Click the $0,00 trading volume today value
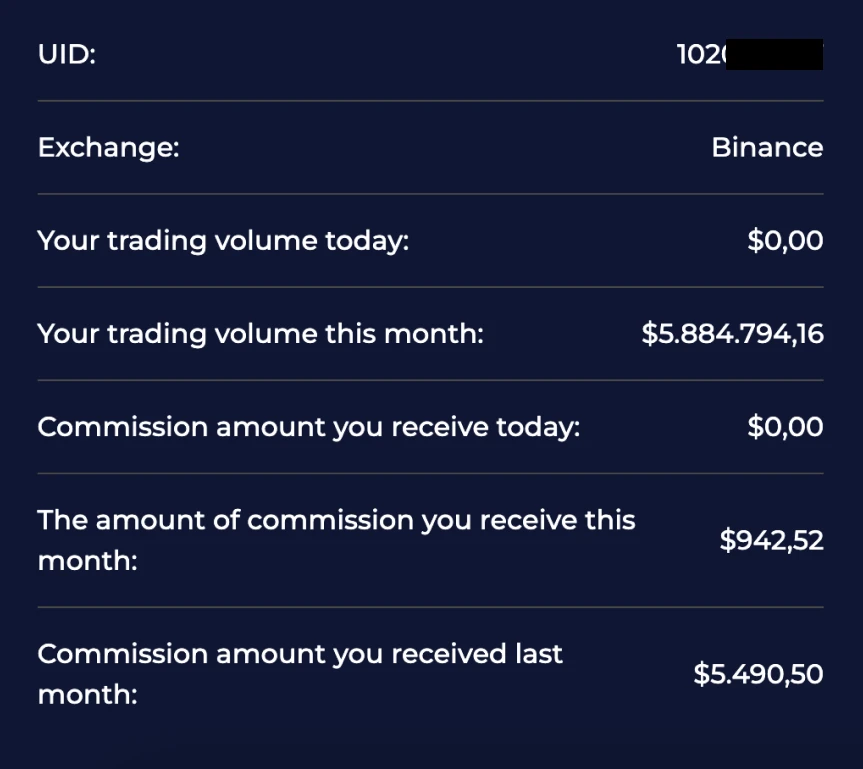The width and height of the screenshot is (863, 769). click(785, 241)
